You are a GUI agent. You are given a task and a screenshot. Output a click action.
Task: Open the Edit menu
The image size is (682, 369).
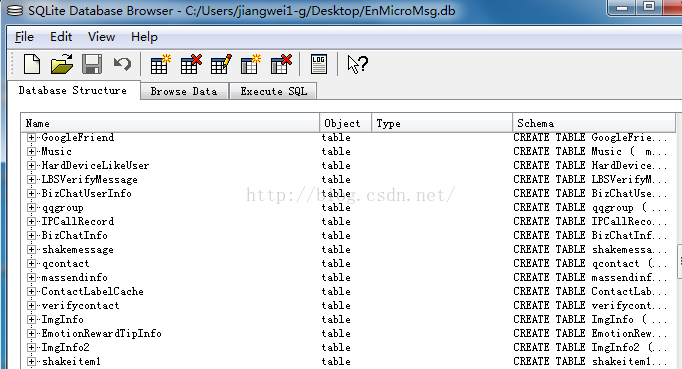(61, 37)
